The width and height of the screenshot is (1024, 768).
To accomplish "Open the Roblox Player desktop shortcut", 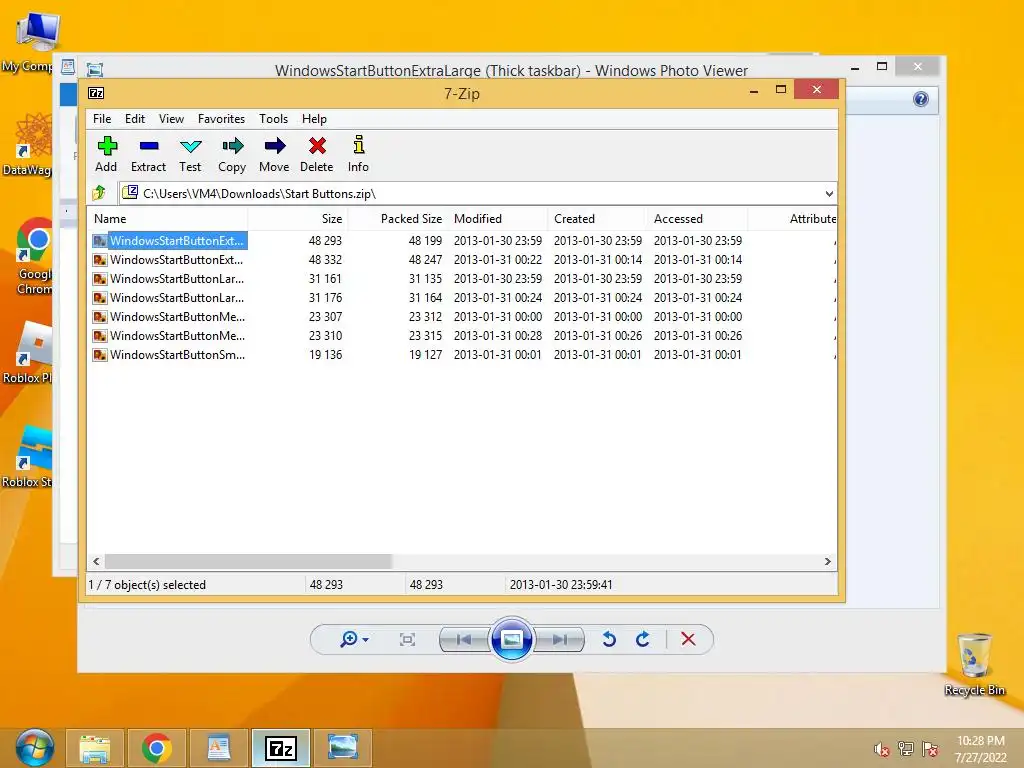I will 27,353.
